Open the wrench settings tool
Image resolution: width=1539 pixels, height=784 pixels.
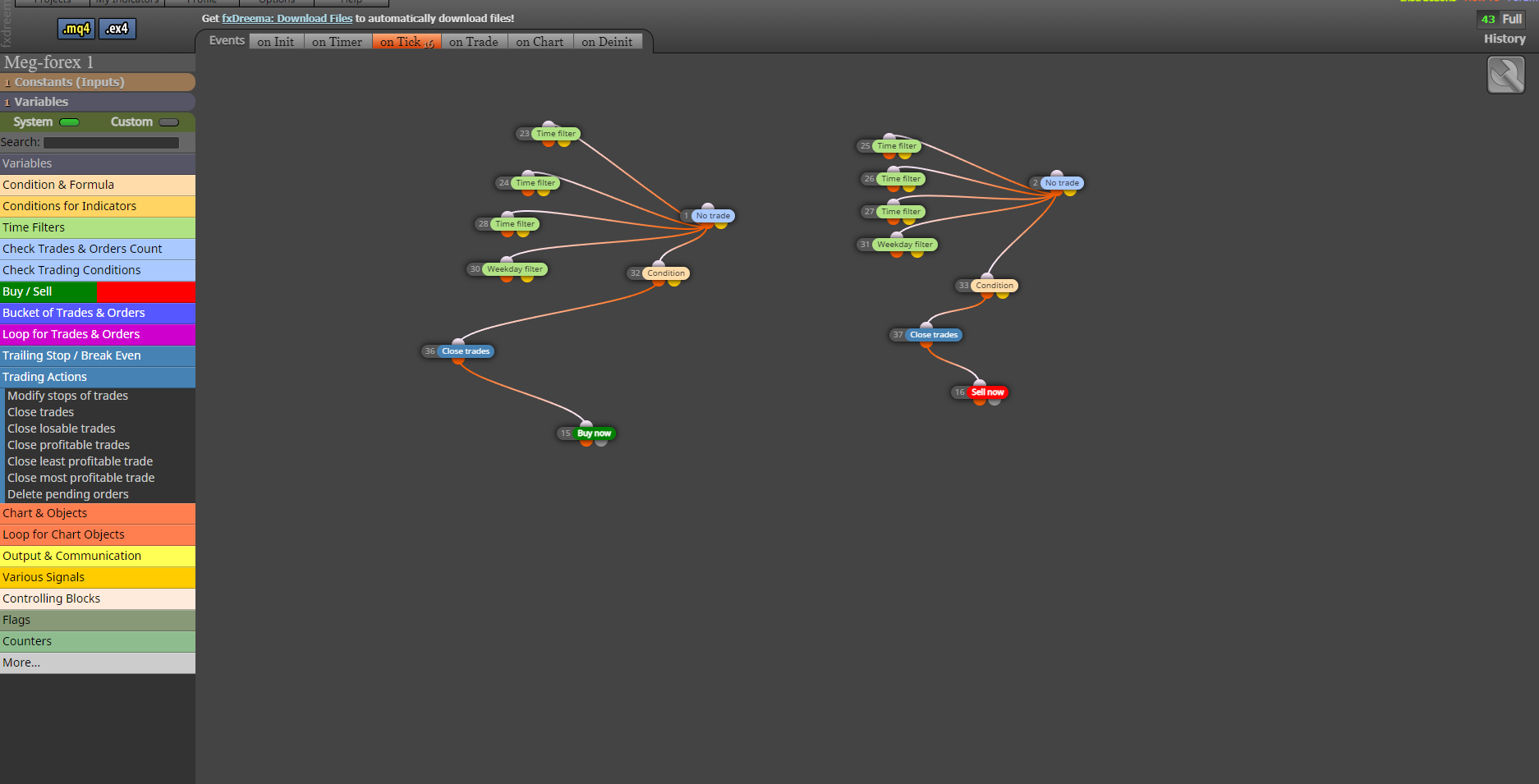1506,75
